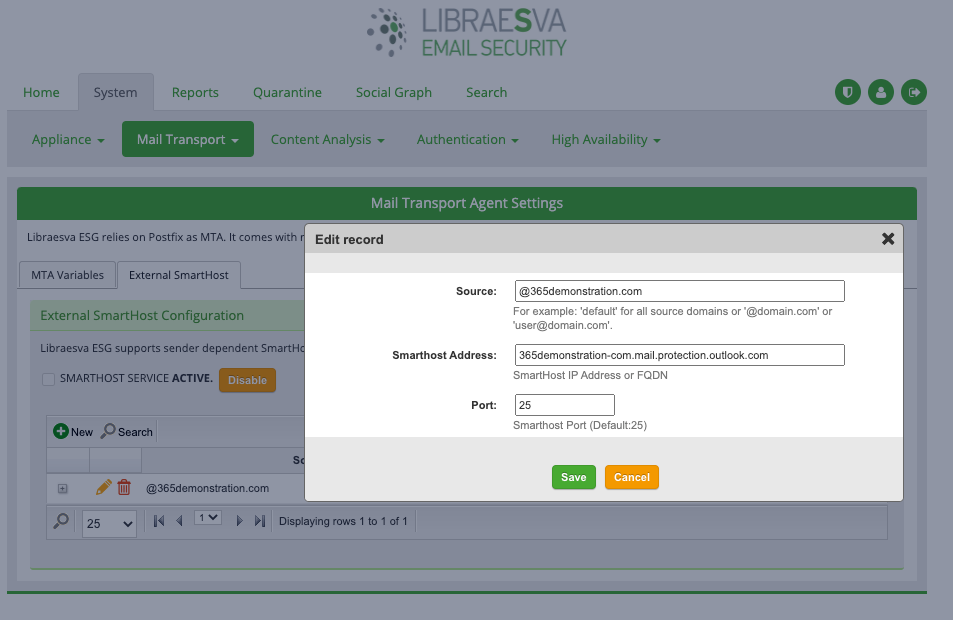
Task: Click the orange Cancel button
Action: (x=631, y=477)
